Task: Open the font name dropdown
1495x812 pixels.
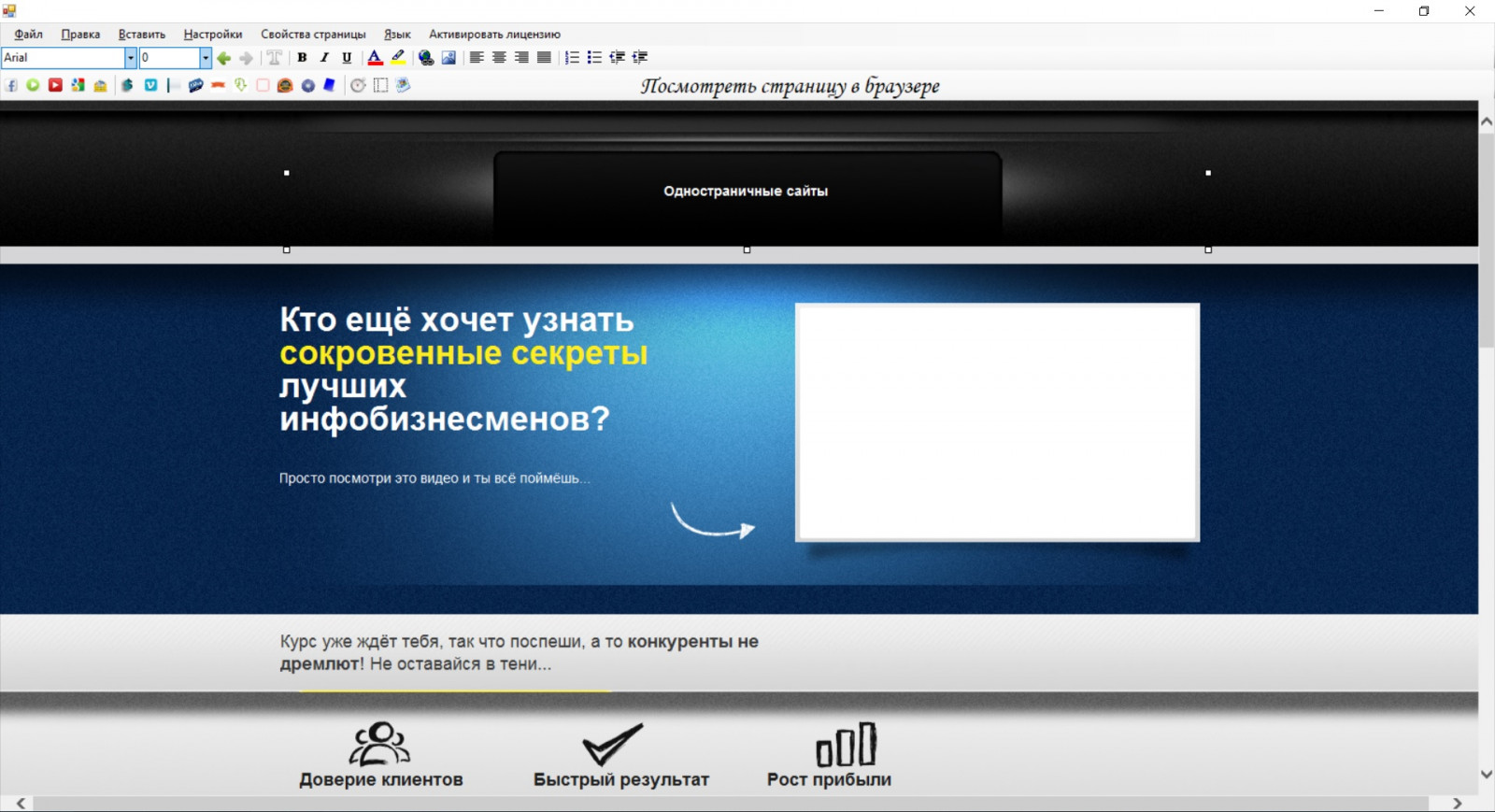Action: coord(131,58)
